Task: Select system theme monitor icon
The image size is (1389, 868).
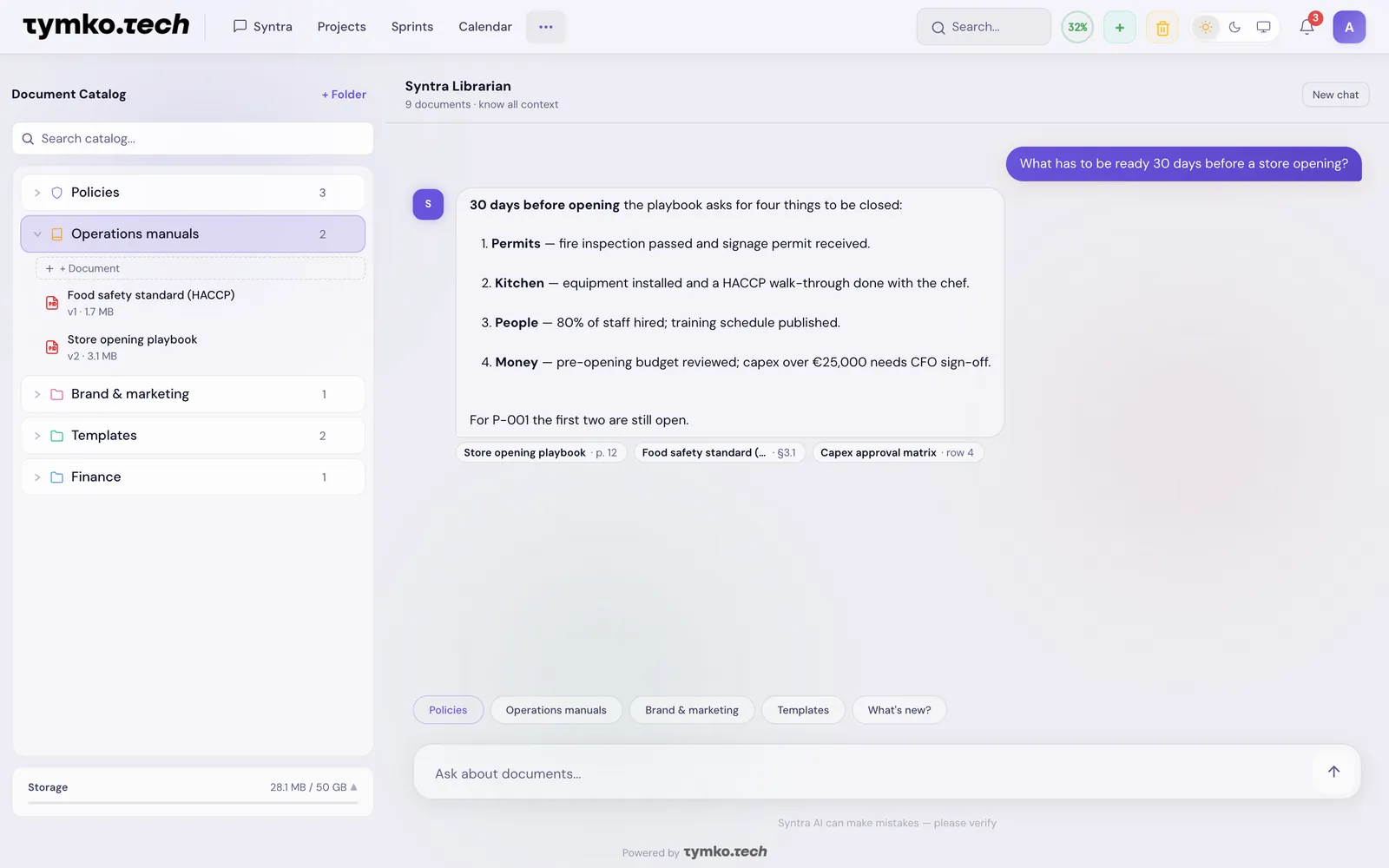Action: [x=1263, y=27]
